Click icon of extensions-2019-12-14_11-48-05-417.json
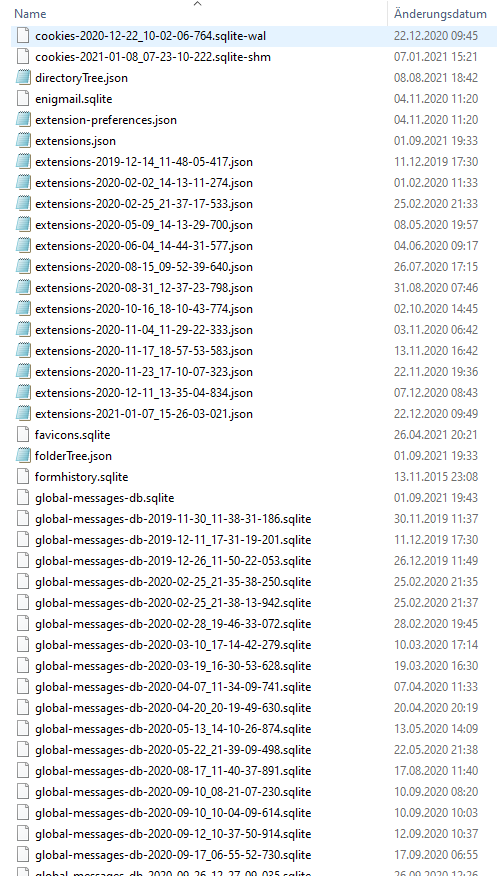Viewport: 497px width, 877px height. point(22,162)
